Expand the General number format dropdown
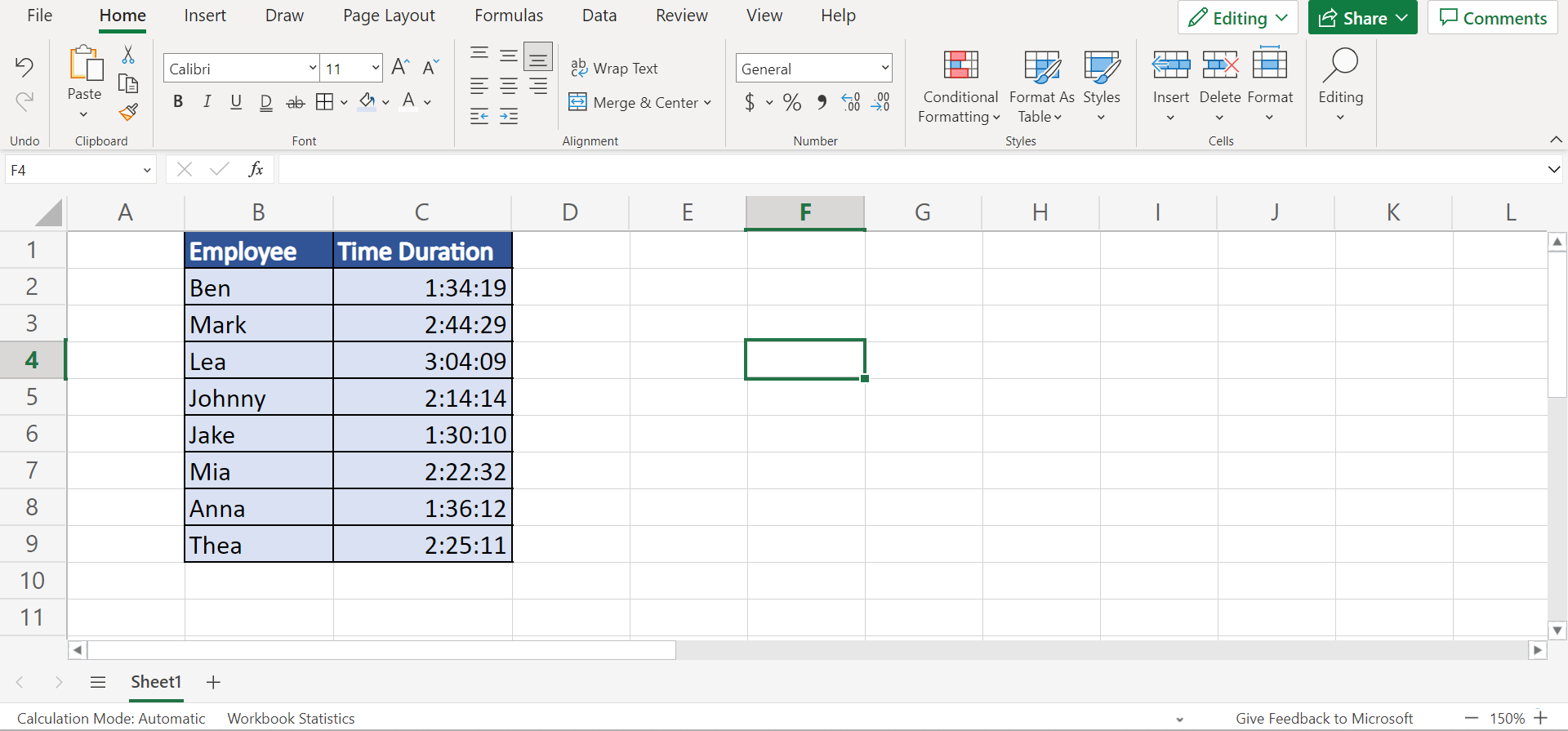 tap(884, 69)
